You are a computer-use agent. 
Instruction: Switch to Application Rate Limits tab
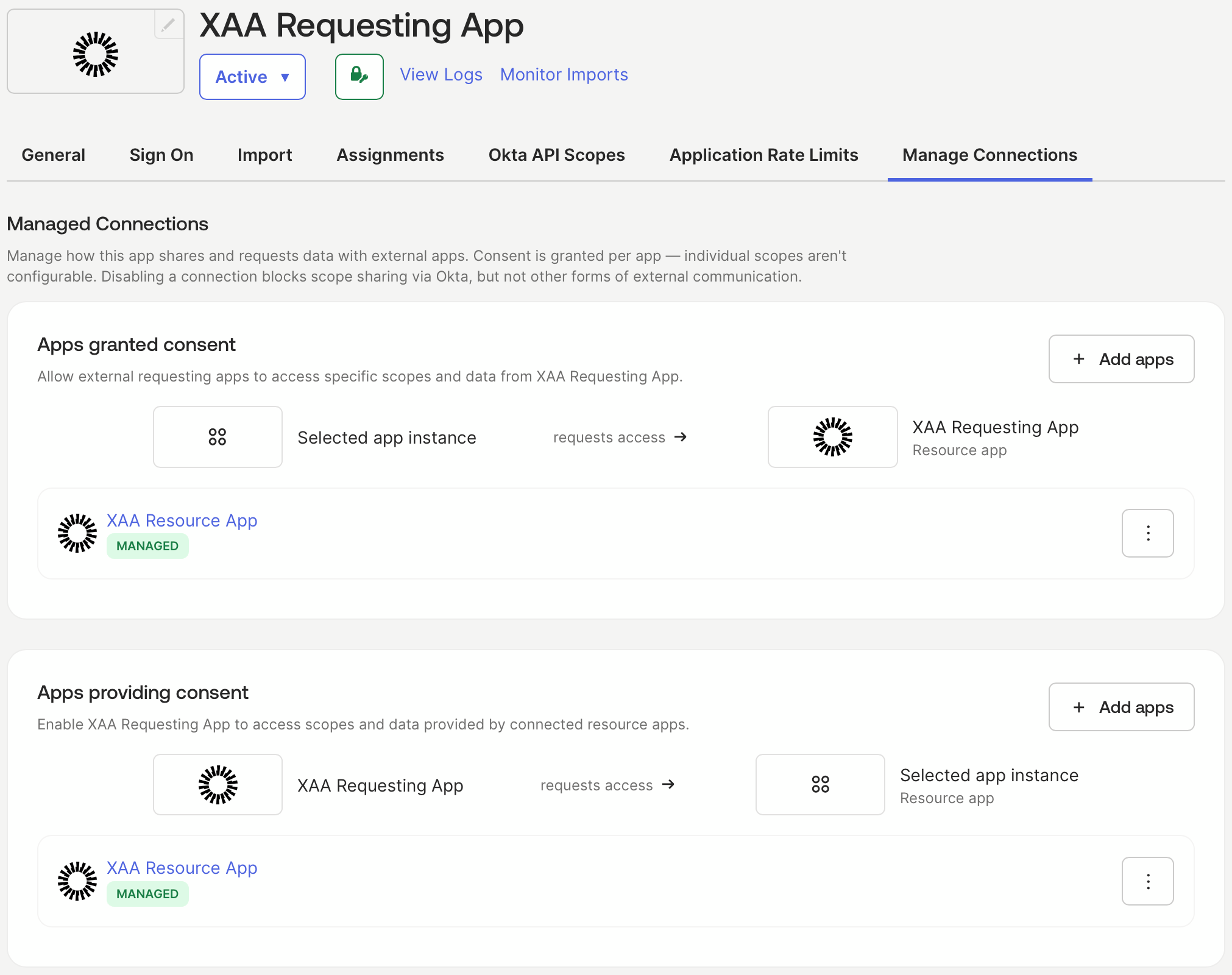pyautogui.click(x=764, y=155)
